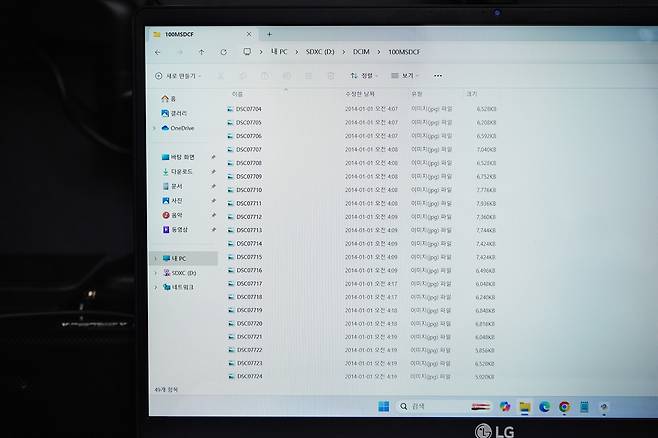The height and width of the screenshot is (438, 658).
Task: Open Copilot from the taskbar
Action: [x=505, y=406]
